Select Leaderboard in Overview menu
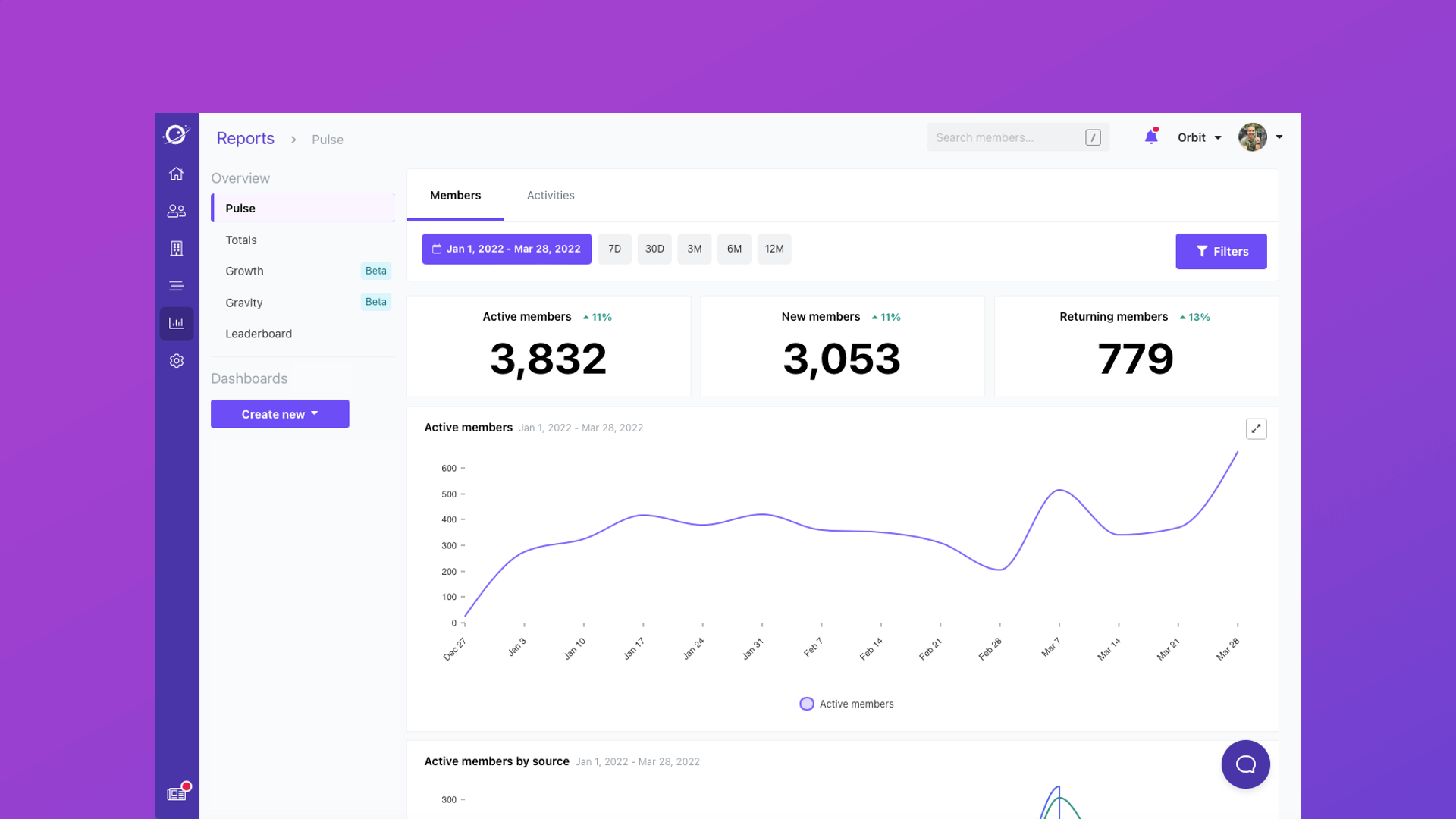 (x=259, y=334)
